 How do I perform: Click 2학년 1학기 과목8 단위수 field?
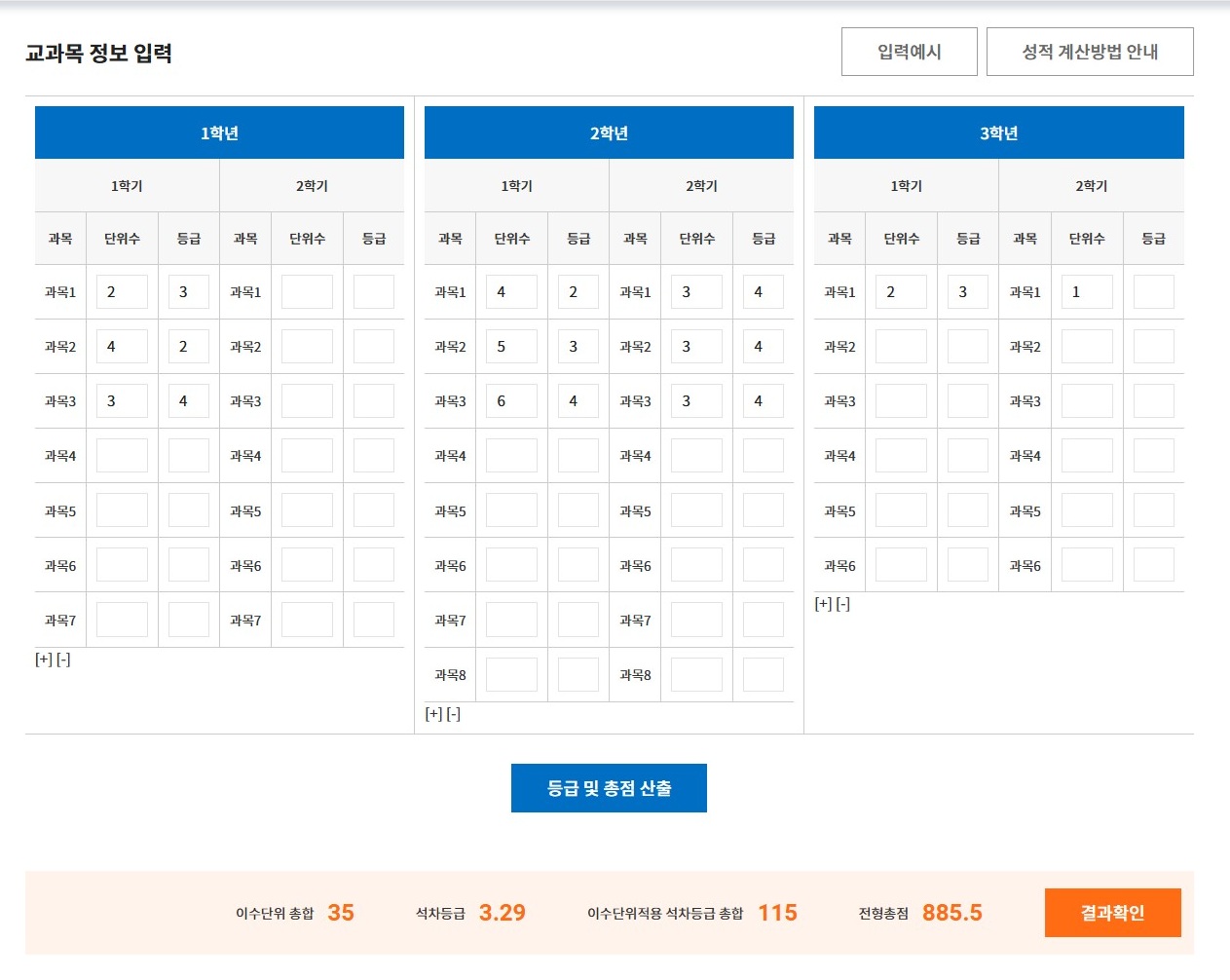coord(511,675)
